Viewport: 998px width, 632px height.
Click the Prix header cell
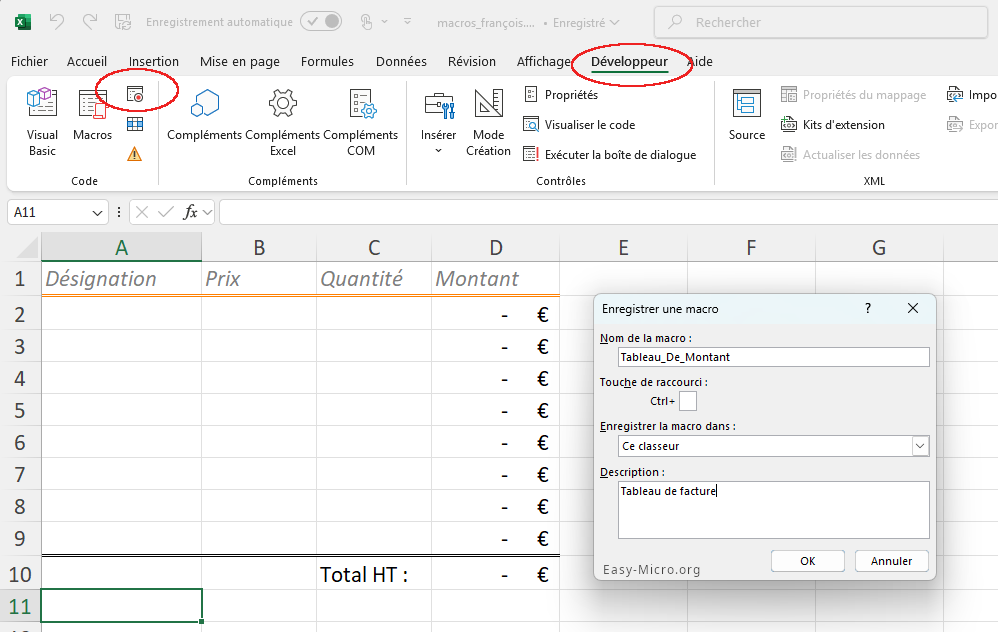(x=259, y=279)
